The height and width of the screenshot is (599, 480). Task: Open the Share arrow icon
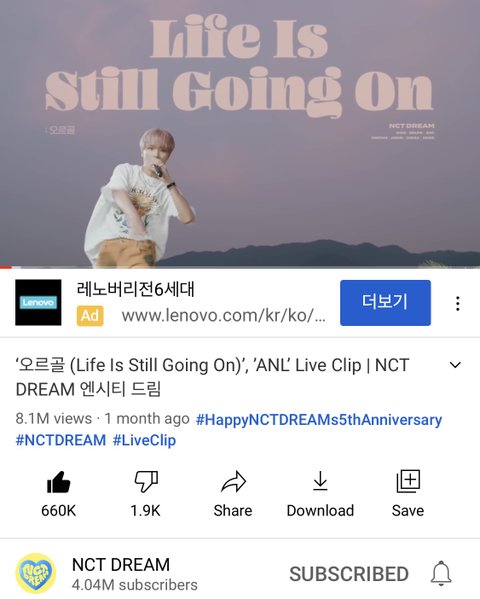233,482
